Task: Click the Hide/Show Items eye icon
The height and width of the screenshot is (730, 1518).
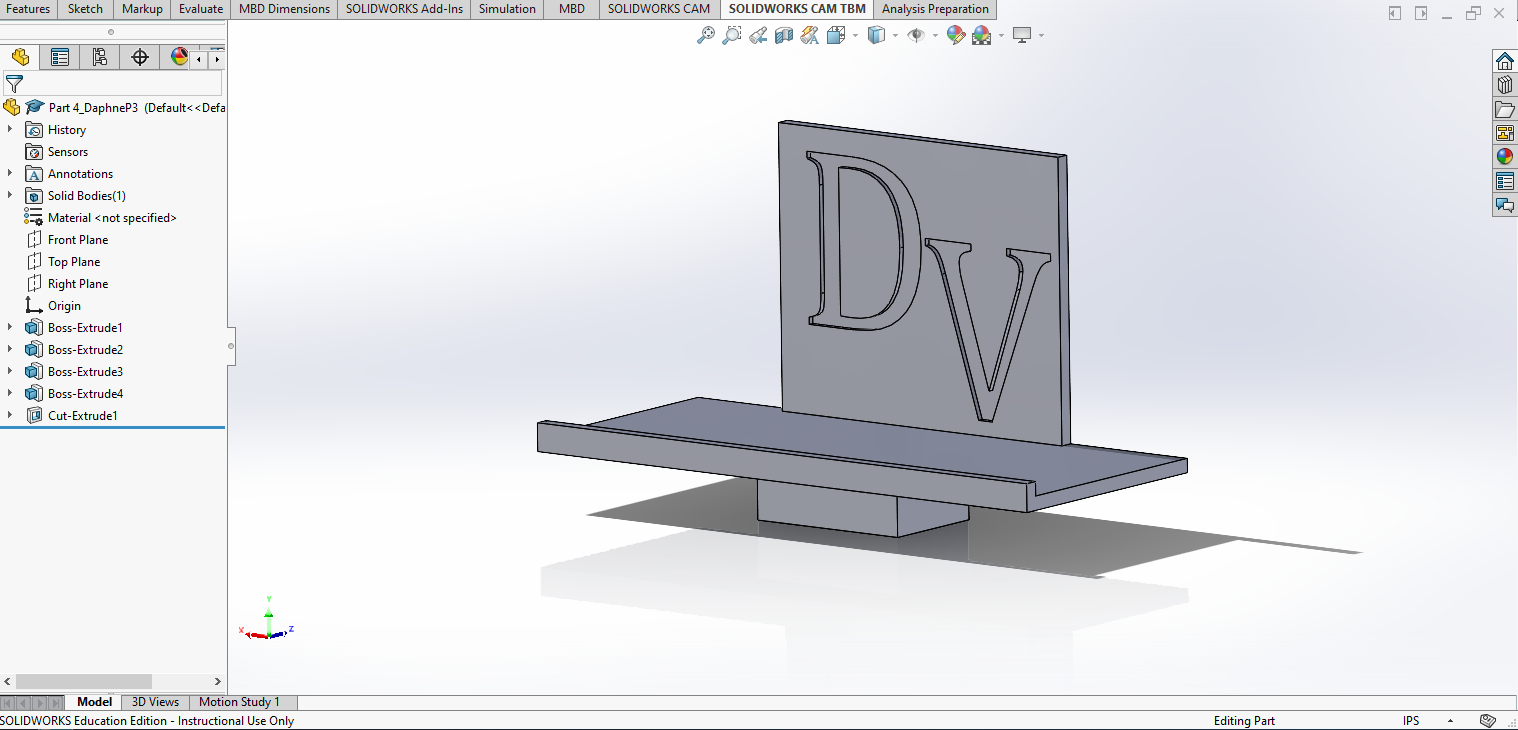Action: pyautogui.click(x=915, y=35)
